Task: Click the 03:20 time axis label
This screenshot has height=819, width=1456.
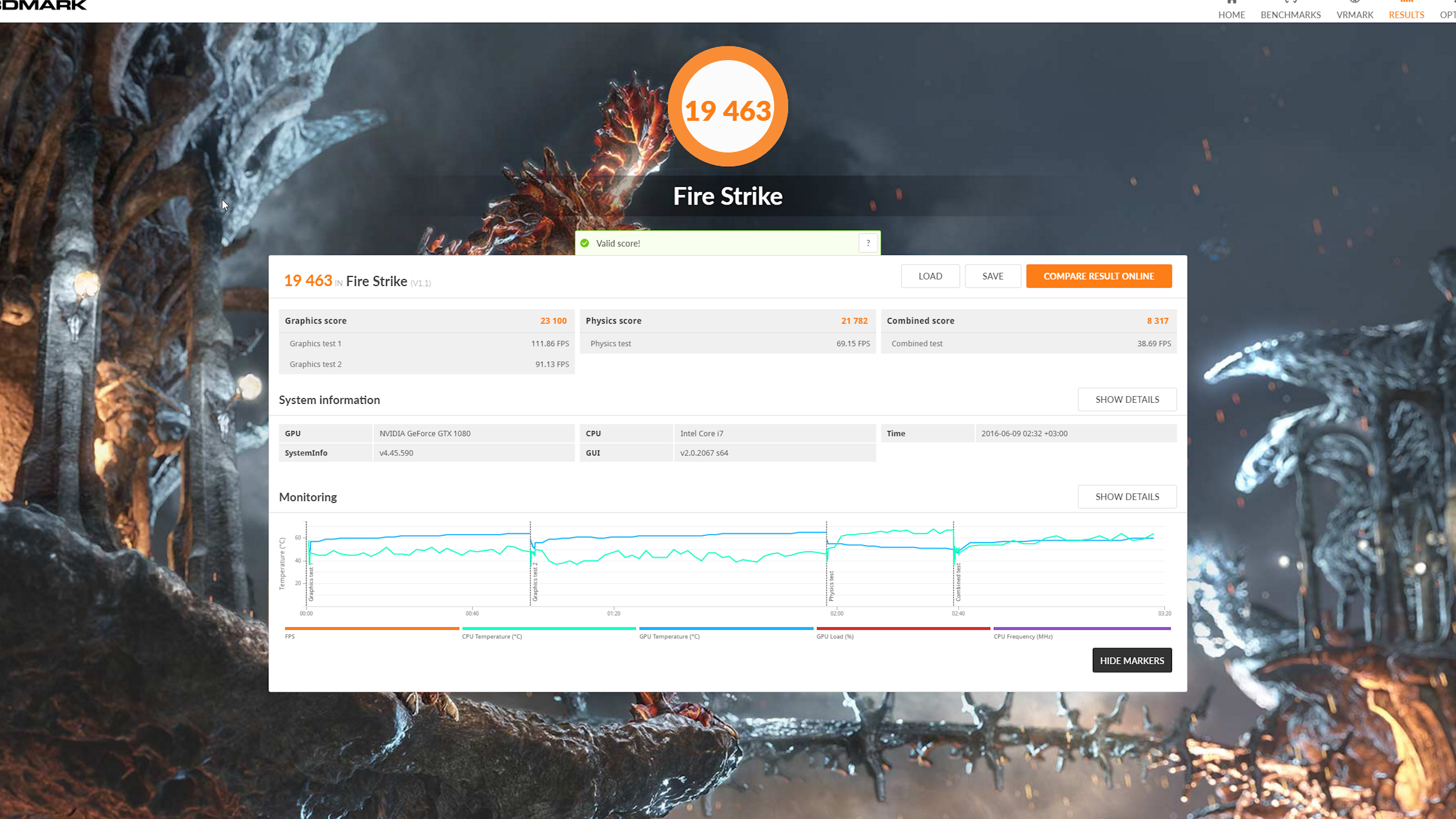Action: click(1164, 613)
